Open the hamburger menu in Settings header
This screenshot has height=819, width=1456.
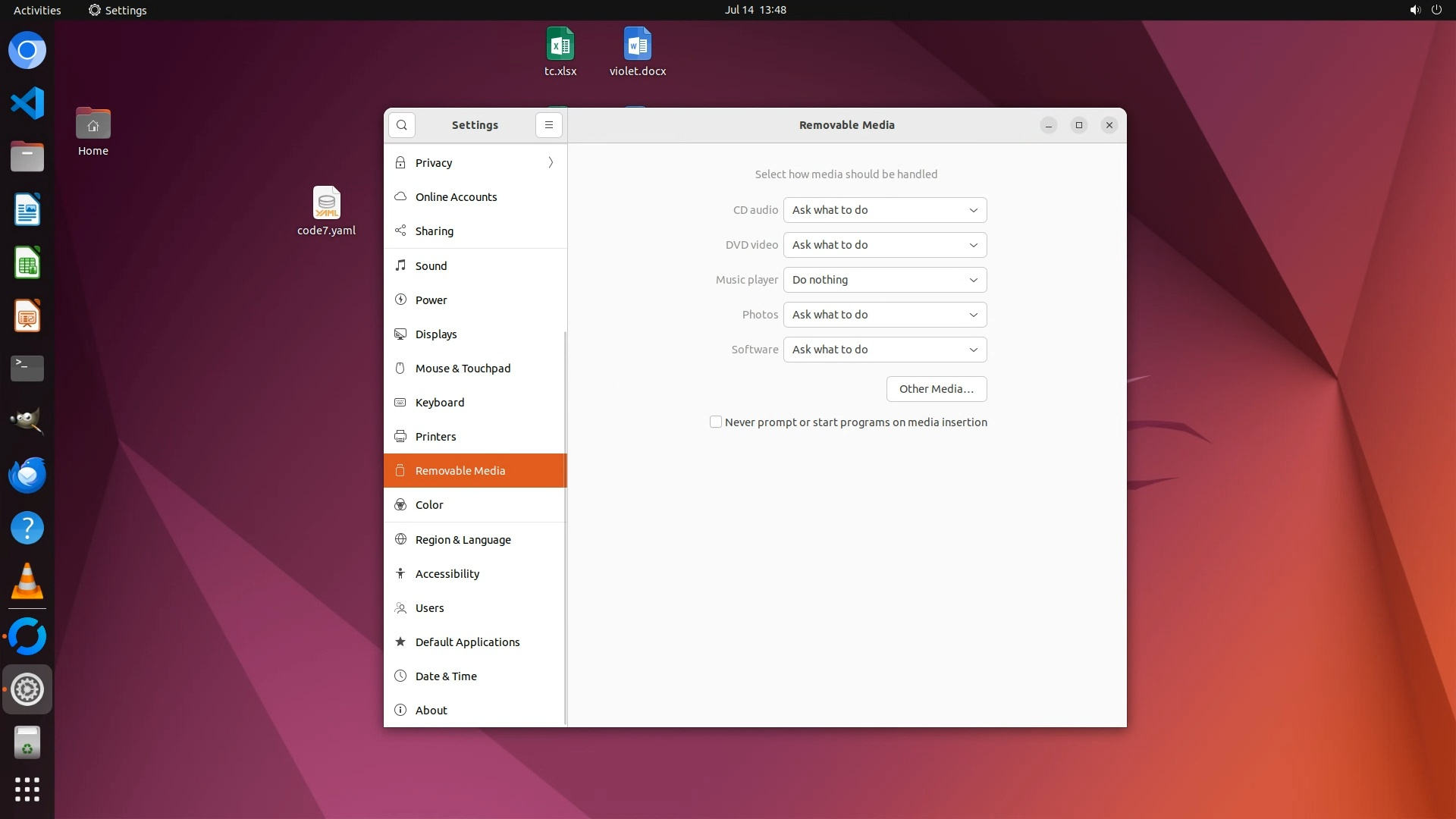(x=549, y=125)
